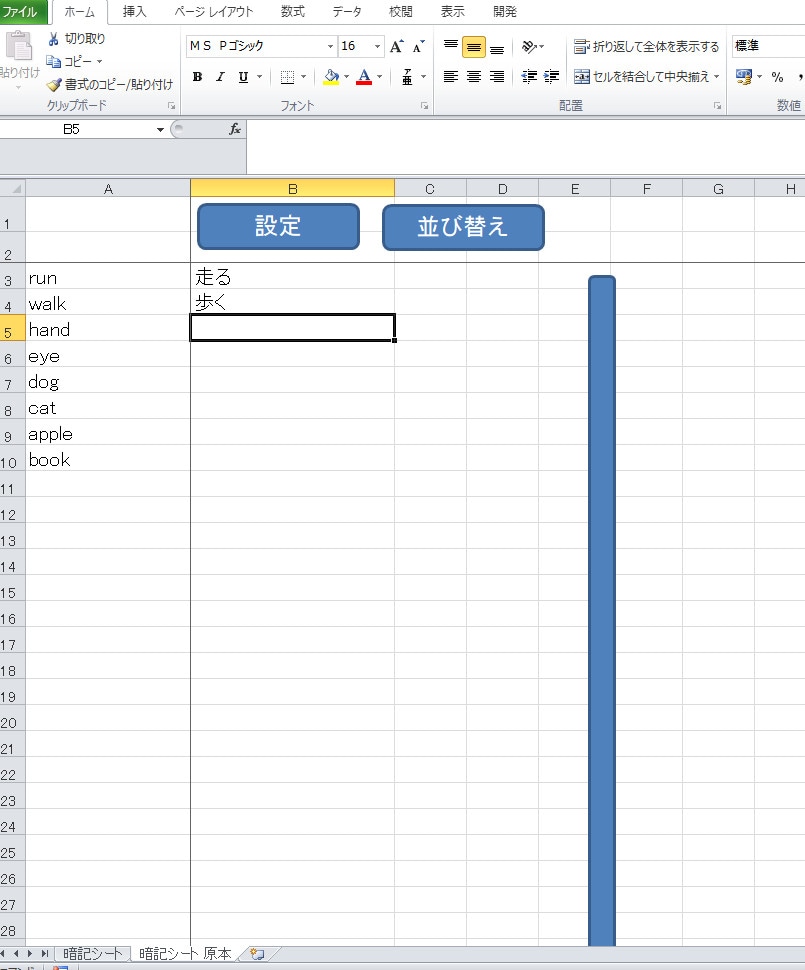Click the Copy (コピー) icon
Image resolution: width=805 pixels, height=970 pixels.
(54, 61)
